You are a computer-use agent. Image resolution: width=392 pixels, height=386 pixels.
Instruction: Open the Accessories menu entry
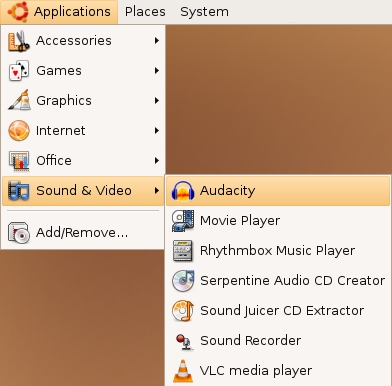[x=83, y=41]
